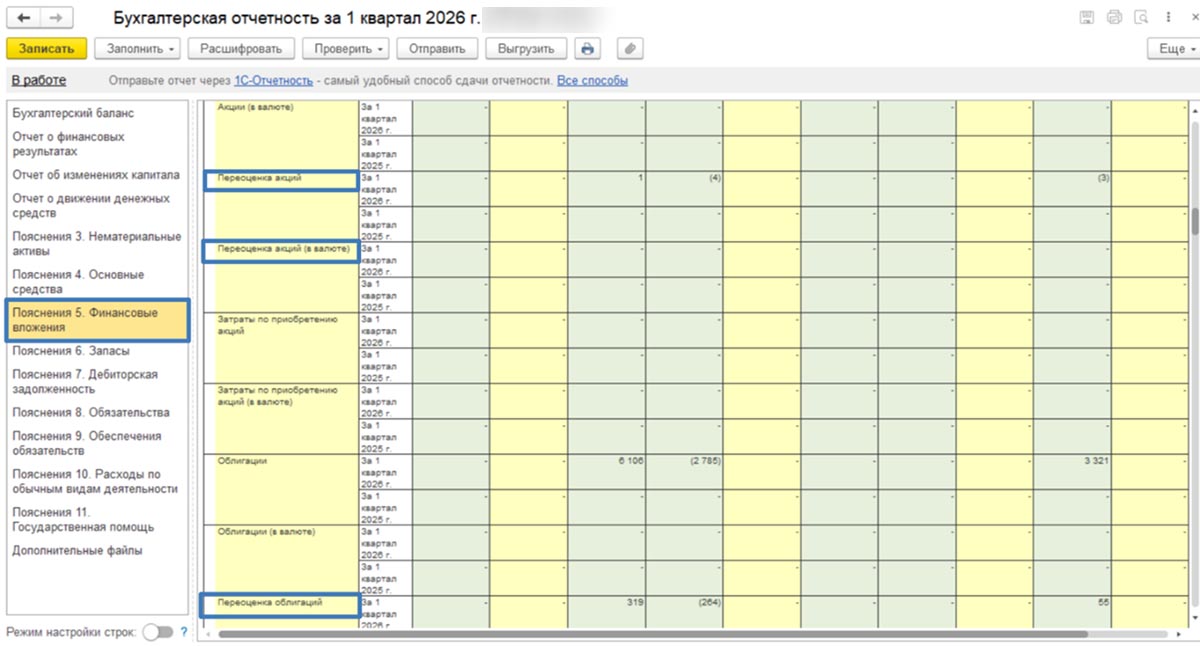The height and width of the screenshot is (646, 1200).
Task: Open the Заполнить dropdown
Action: pos(139,49)
